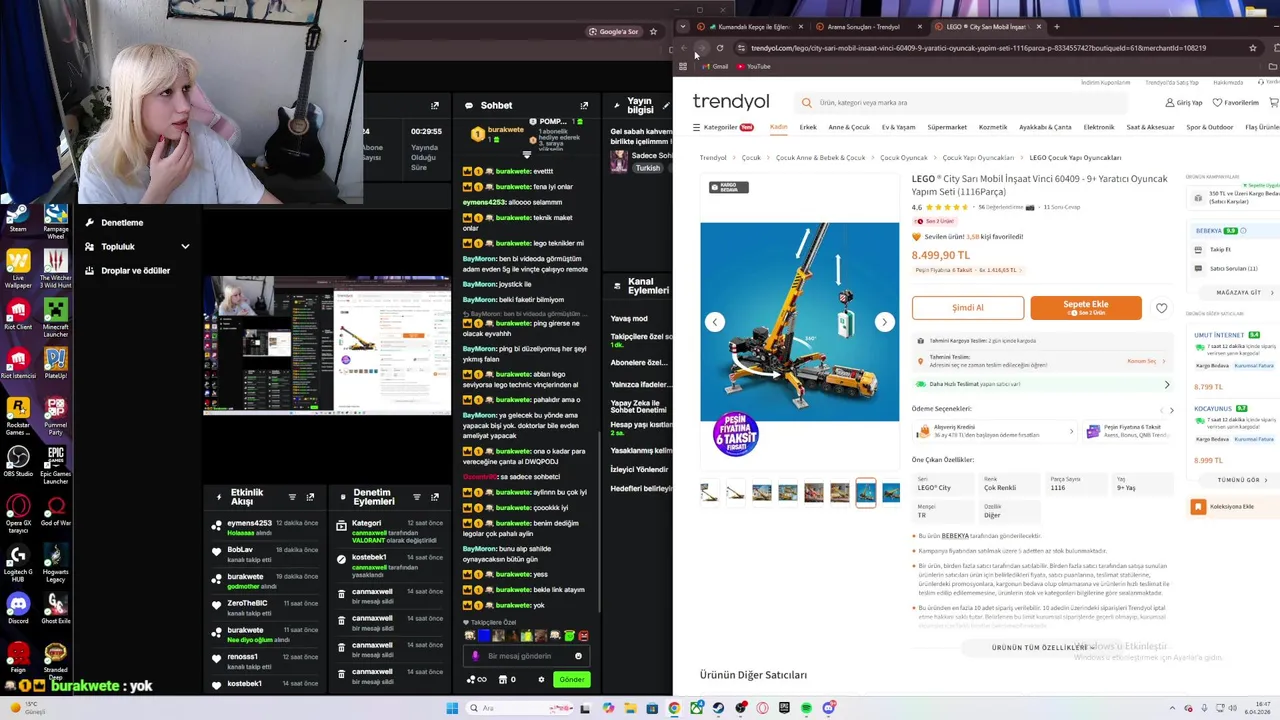Open the Trendyol shopping cart icon
Screen dimensions: 1280x720
(x=1273, y=102)
